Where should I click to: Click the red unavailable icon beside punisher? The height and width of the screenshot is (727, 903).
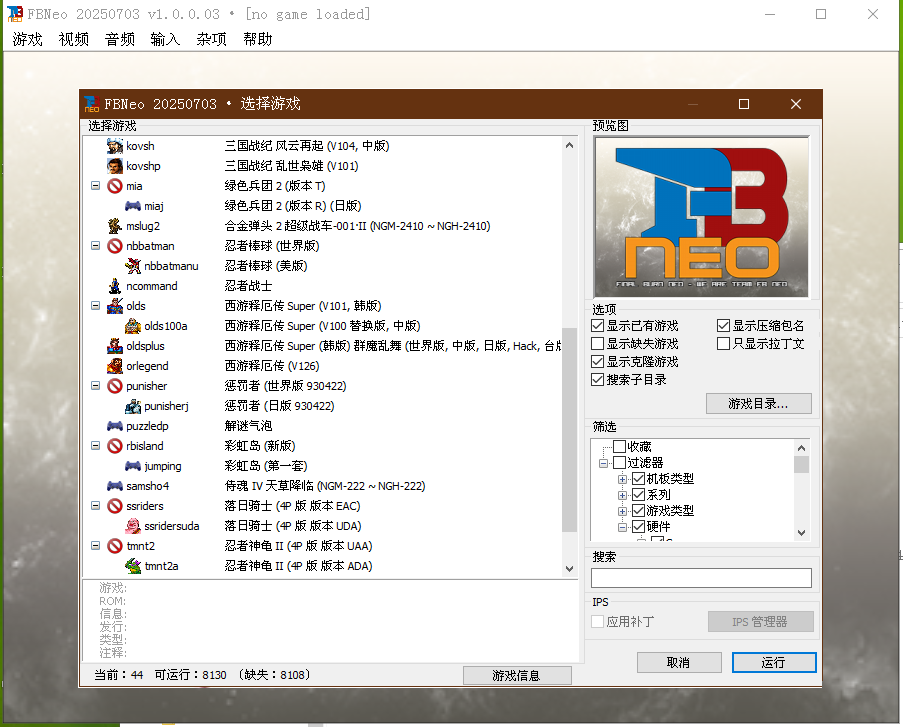(115, 386)
